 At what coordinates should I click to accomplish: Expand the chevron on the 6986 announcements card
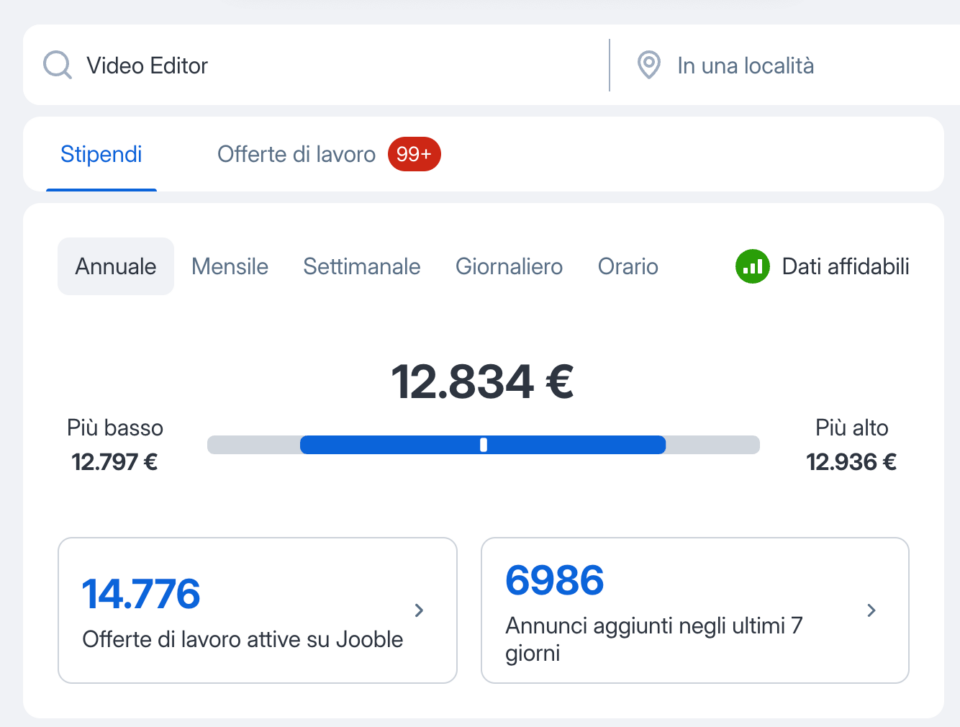pyautogui.click(x=871, y=610)
